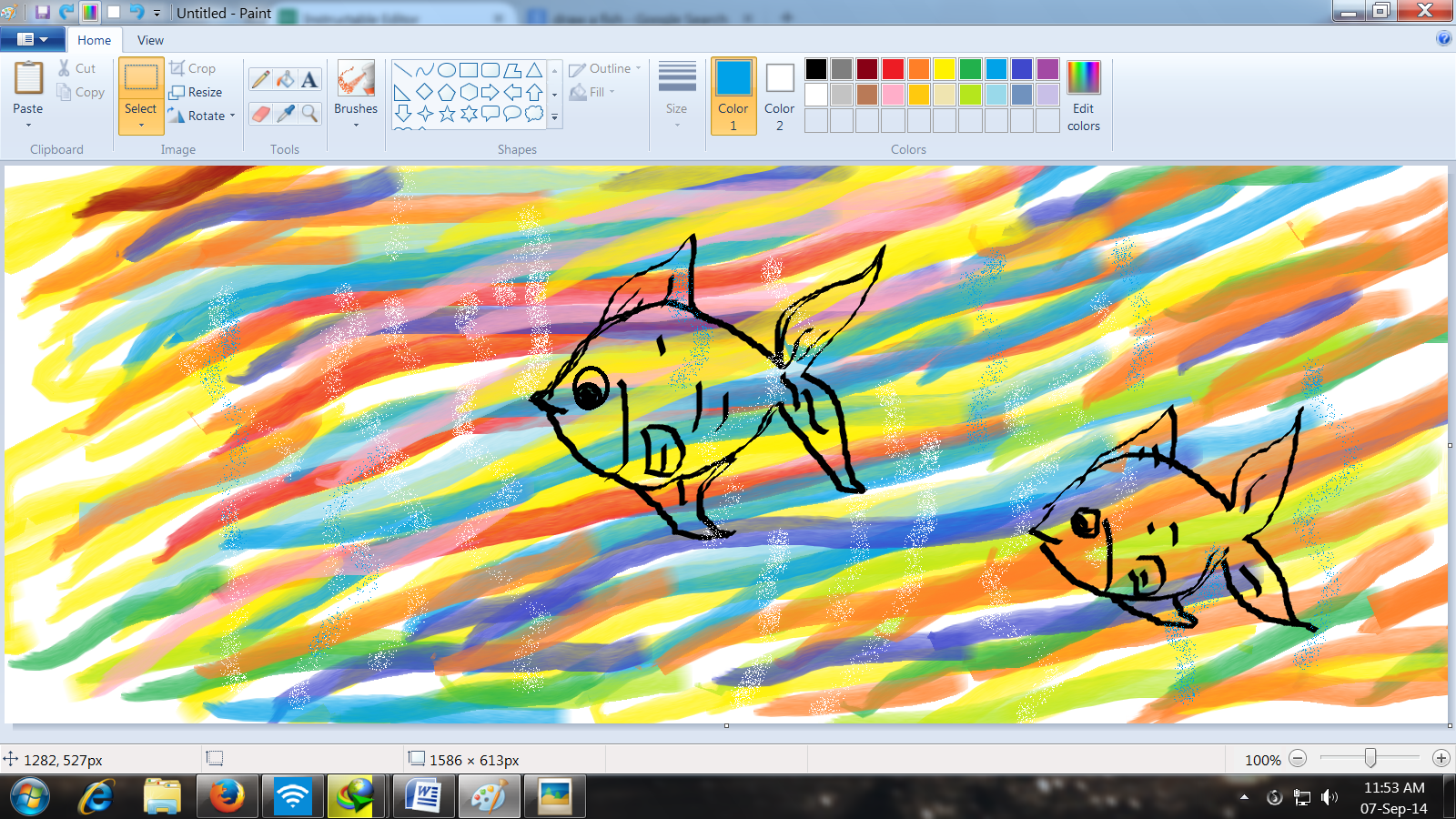1456x819 pixels.
Task: Expand the Brushes dropdown arrow
Action: tap(356, 124)
